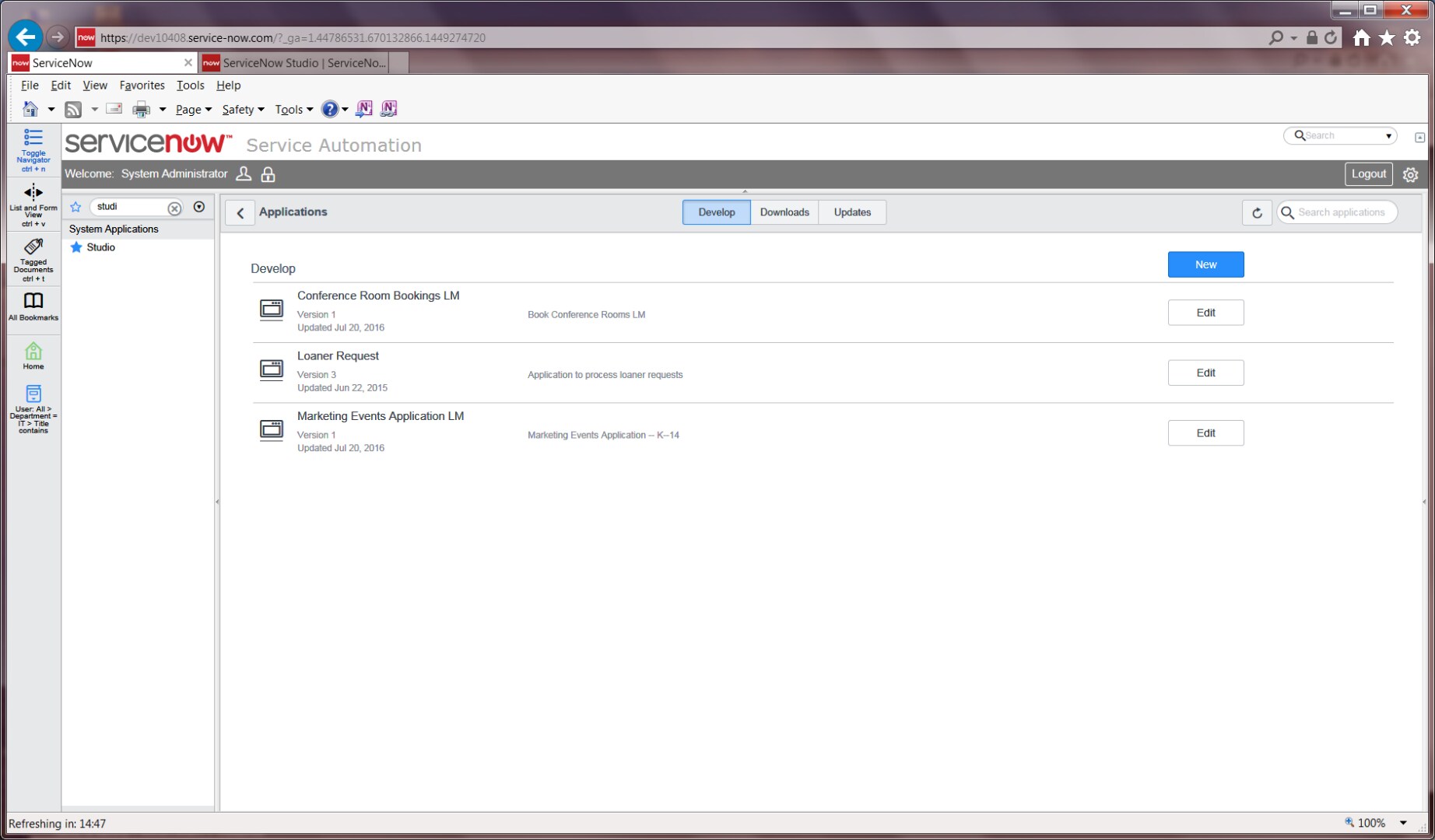Go to Home in the left sidebar
The width and height of the screenshot is (1435, 840).
pyautogui.click(x=33, y=355)
